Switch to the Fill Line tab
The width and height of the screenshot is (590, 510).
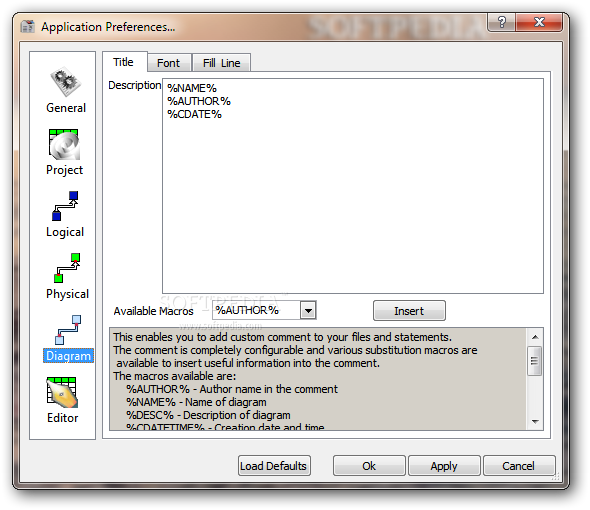pyautogui.click(x=221, y=63)
